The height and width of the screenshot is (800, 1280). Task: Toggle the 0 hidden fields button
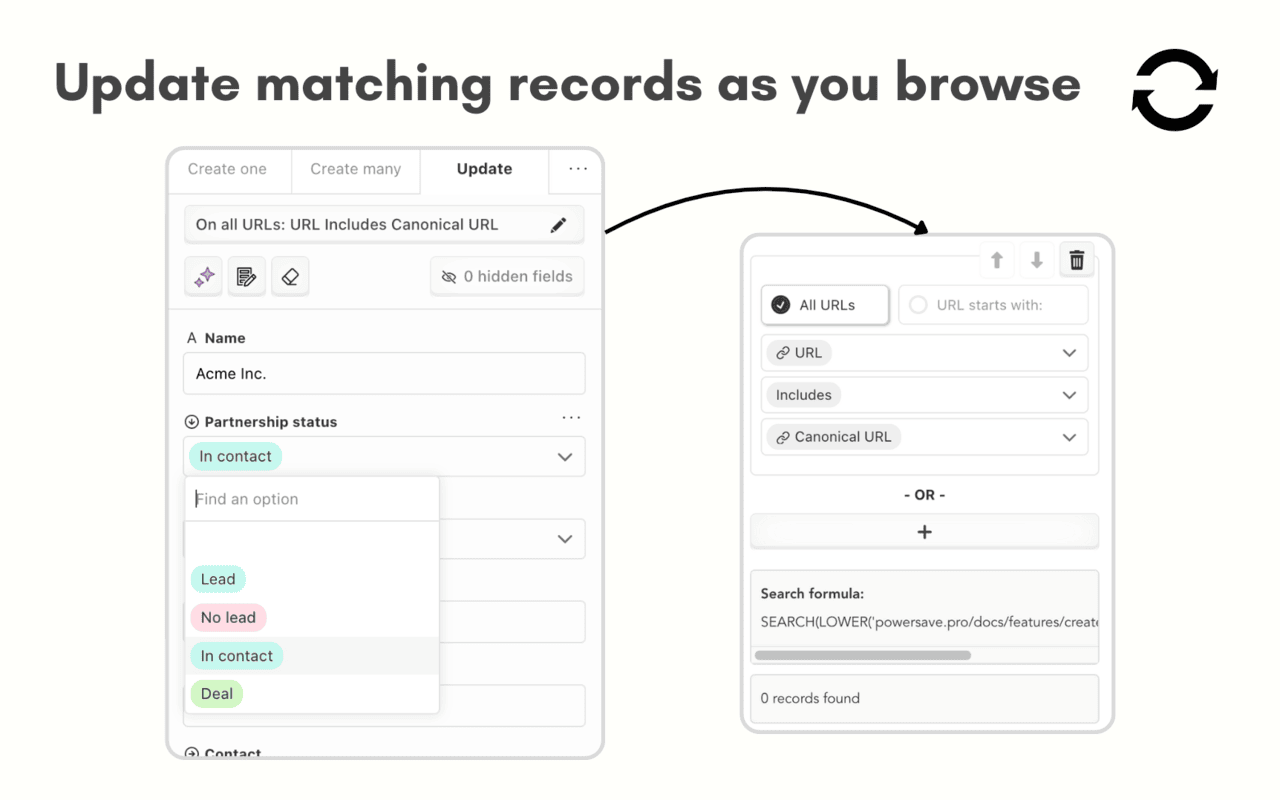(x=507, y=277)
